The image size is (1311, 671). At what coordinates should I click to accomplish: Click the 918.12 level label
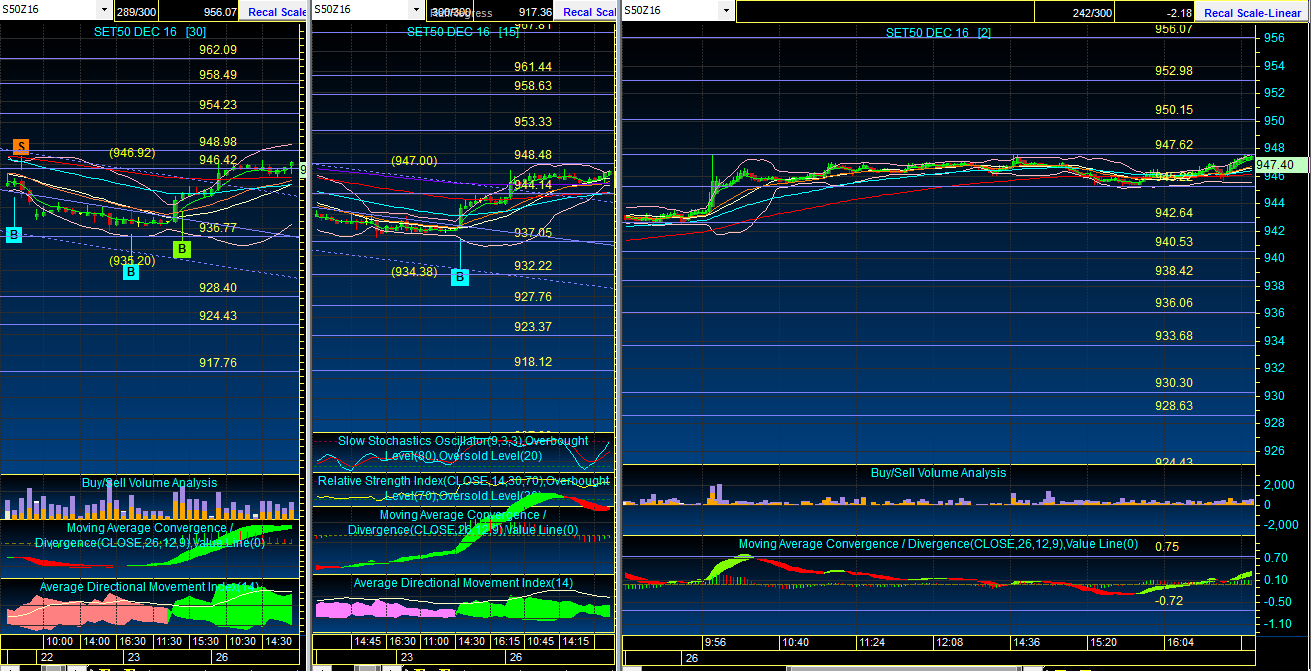533,362
